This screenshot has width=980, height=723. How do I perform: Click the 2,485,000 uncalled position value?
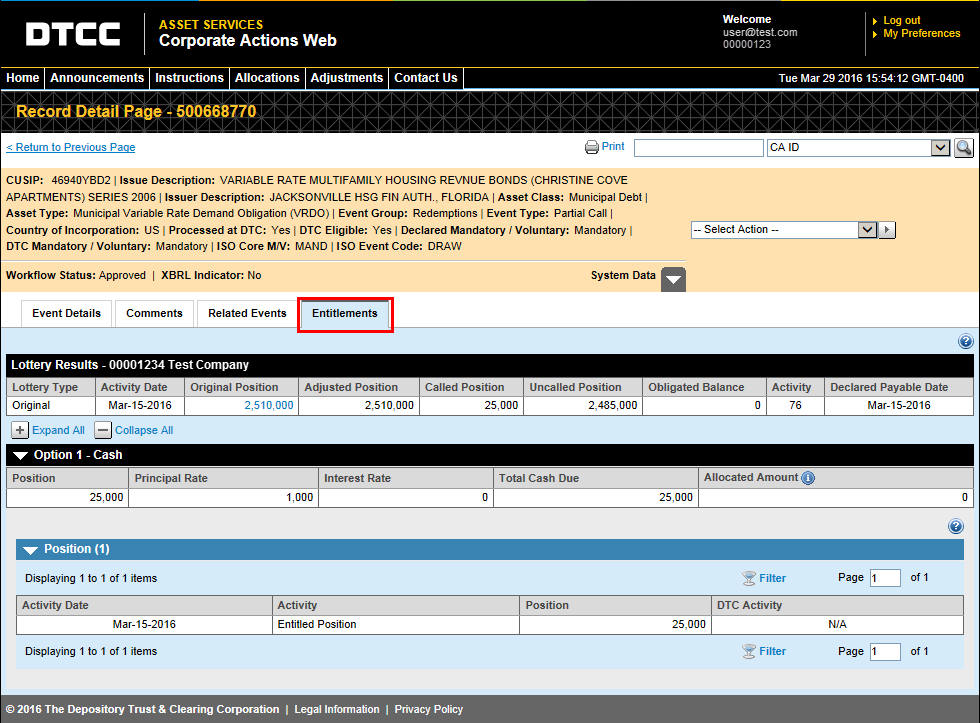[612, 405]
